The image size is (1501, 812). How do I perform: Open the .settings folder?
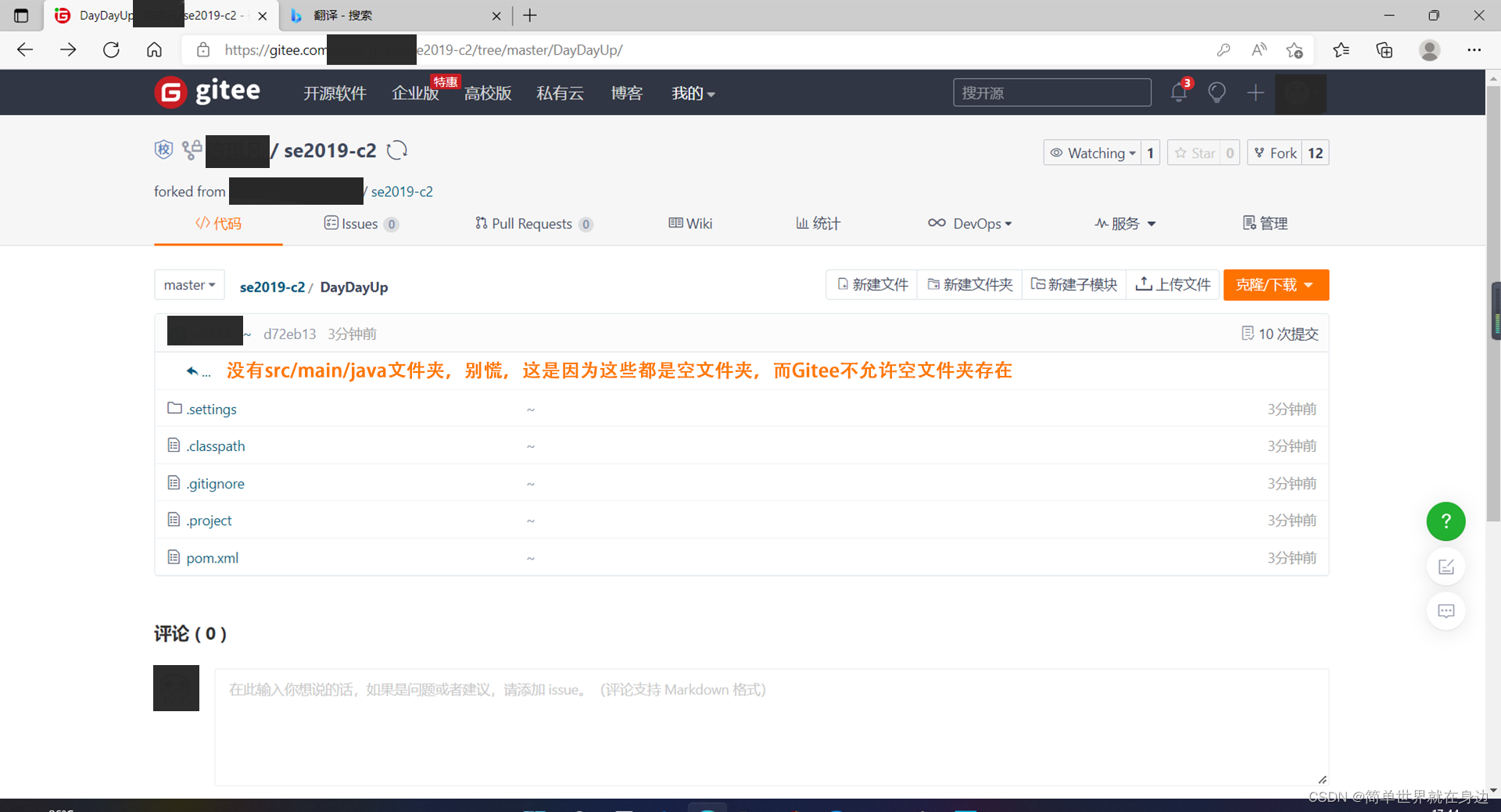click(211, 409)
